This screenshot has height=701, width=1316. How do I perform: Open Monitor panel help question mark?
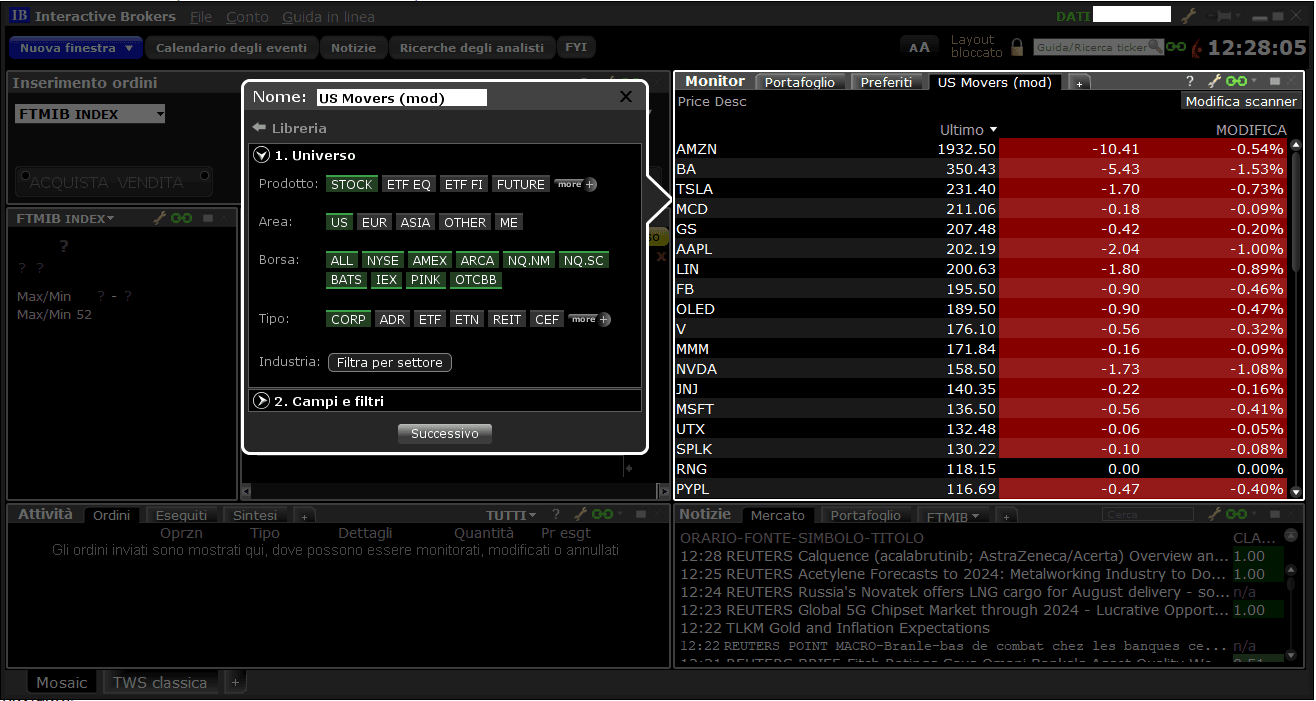pyautogui.click(x=1190, y=82)
